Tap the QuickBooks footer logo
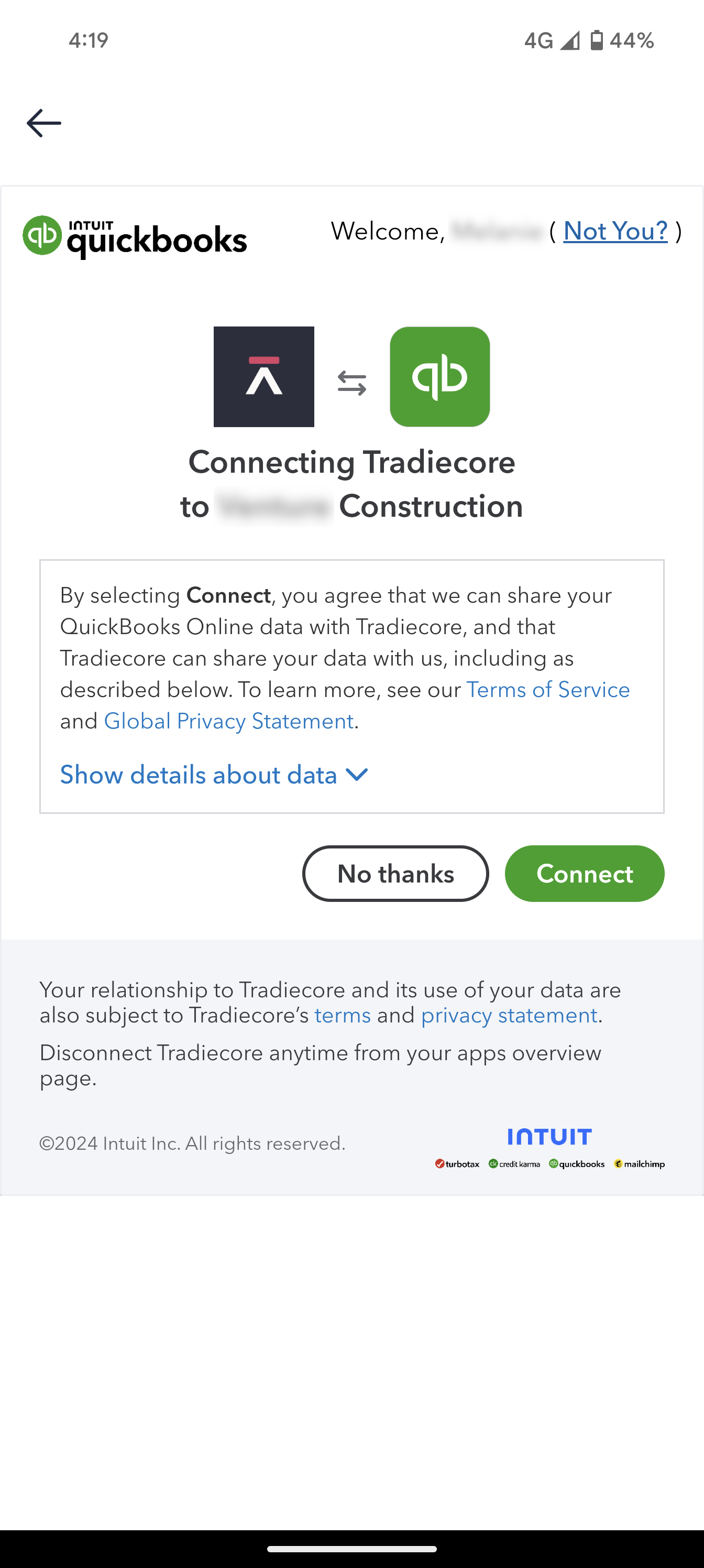This screenshot has width=704, height=1568. click(x=577, y=1164)
